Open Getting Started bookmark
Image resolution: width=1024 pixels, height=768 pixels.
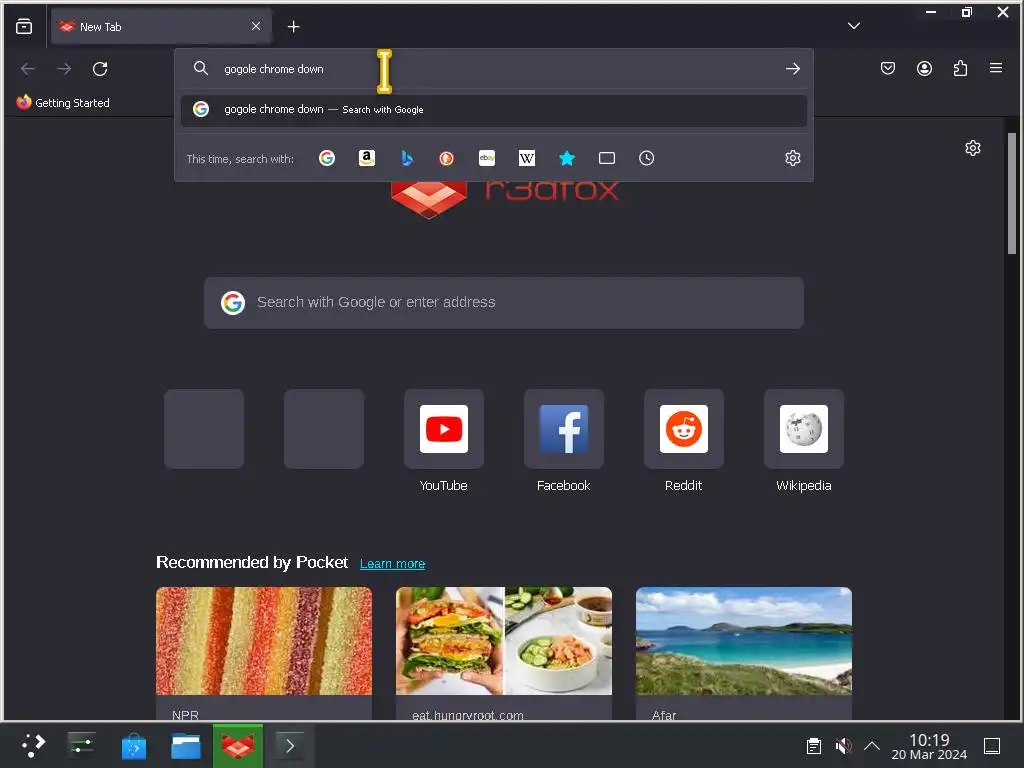pyautogui.click(x=63, y=103)
